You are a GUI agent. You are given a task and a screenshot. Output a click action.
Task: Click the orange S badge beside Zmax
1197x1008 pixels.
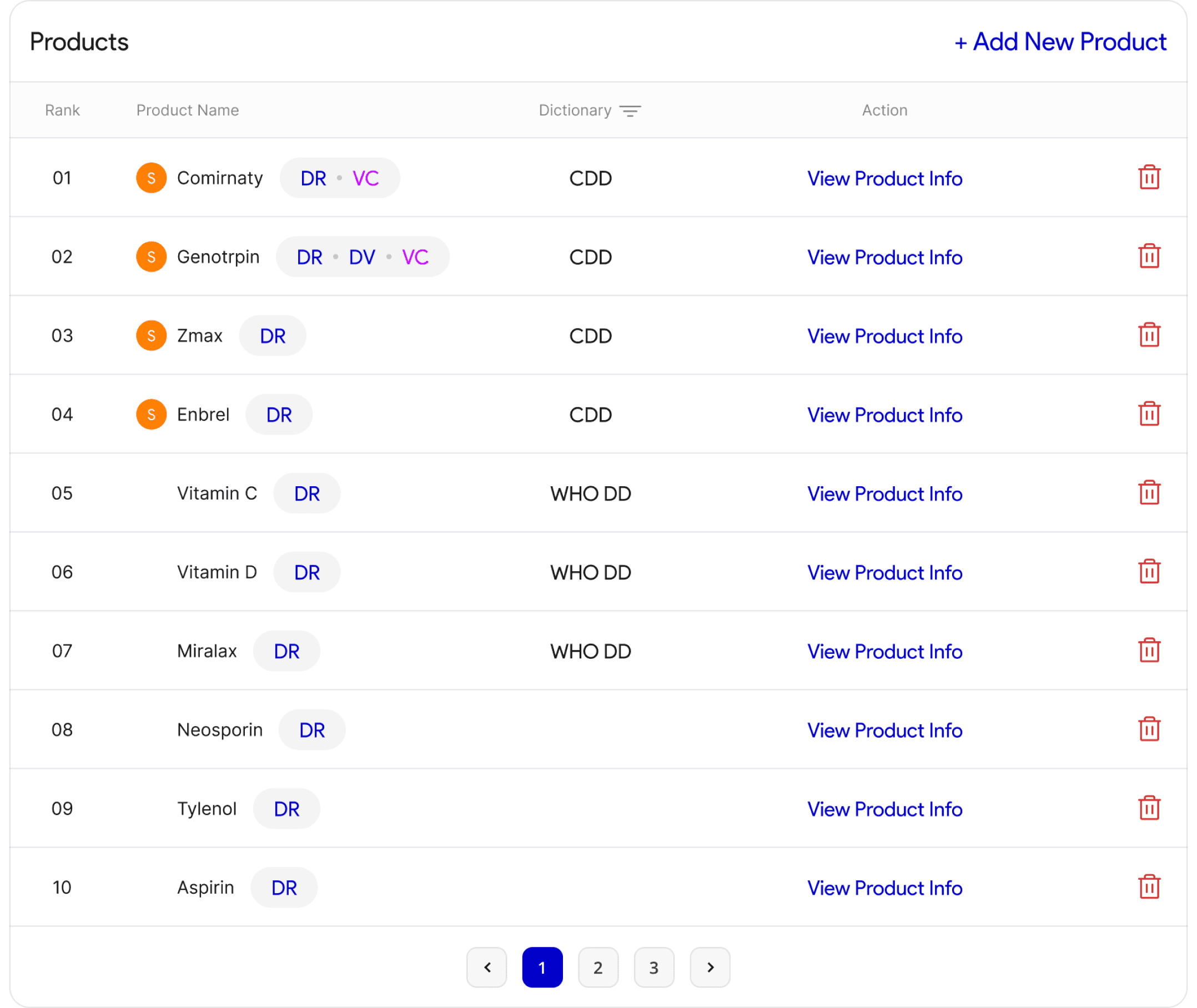click(x=152, y=335)
